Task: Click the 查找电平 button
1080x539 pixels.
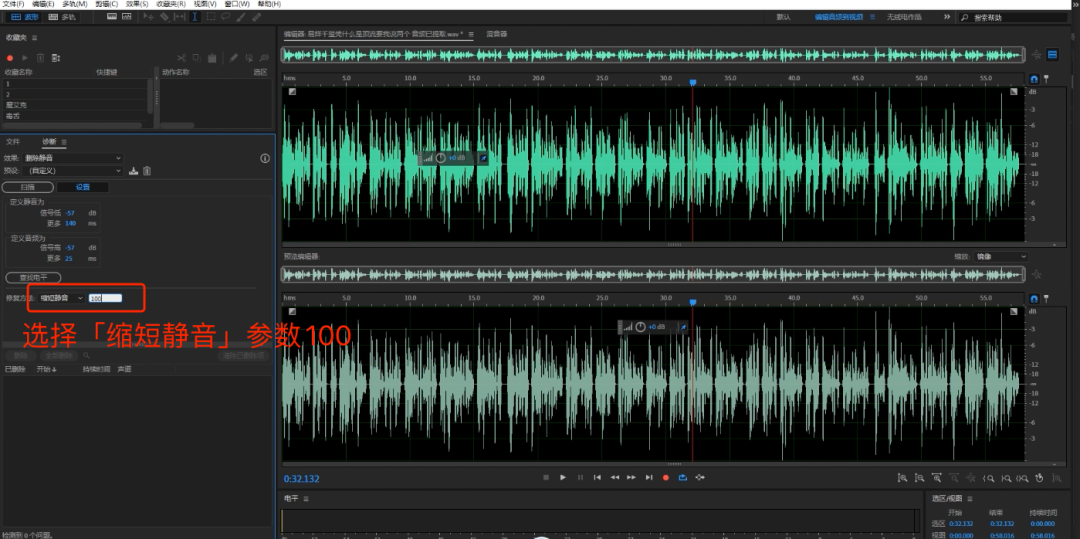Action: pyautogui.click(x=33, y=277)
